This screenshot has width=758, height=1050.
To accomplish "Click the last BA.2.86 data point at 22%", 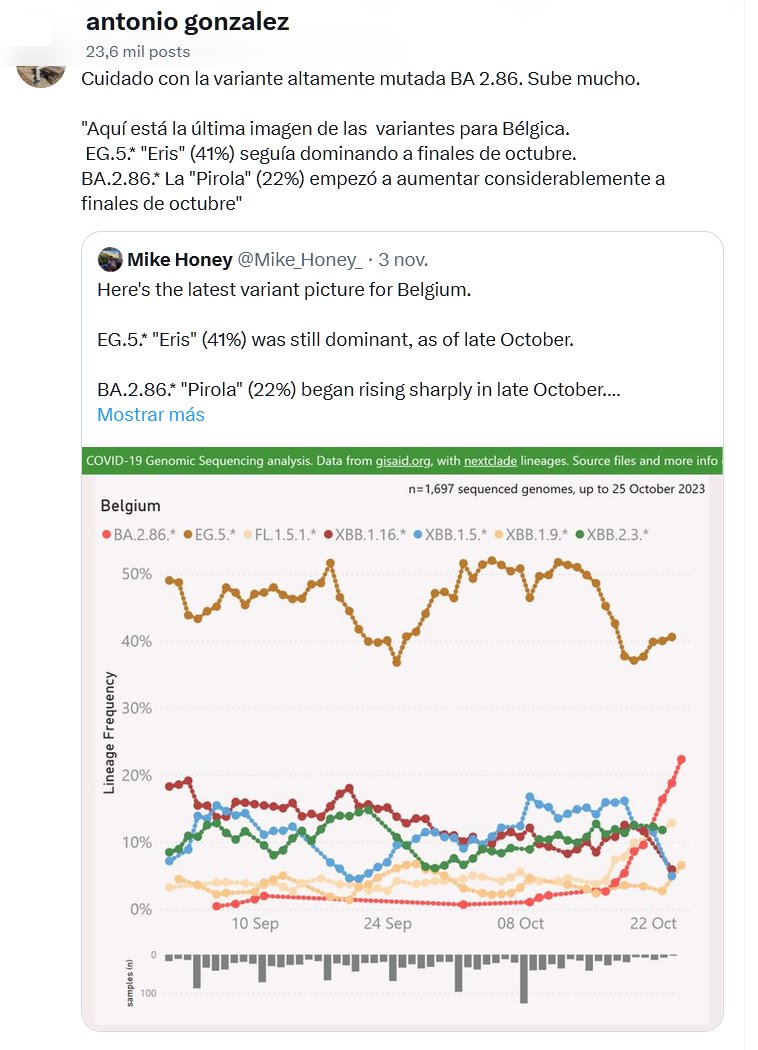I will tap(681, 759).
